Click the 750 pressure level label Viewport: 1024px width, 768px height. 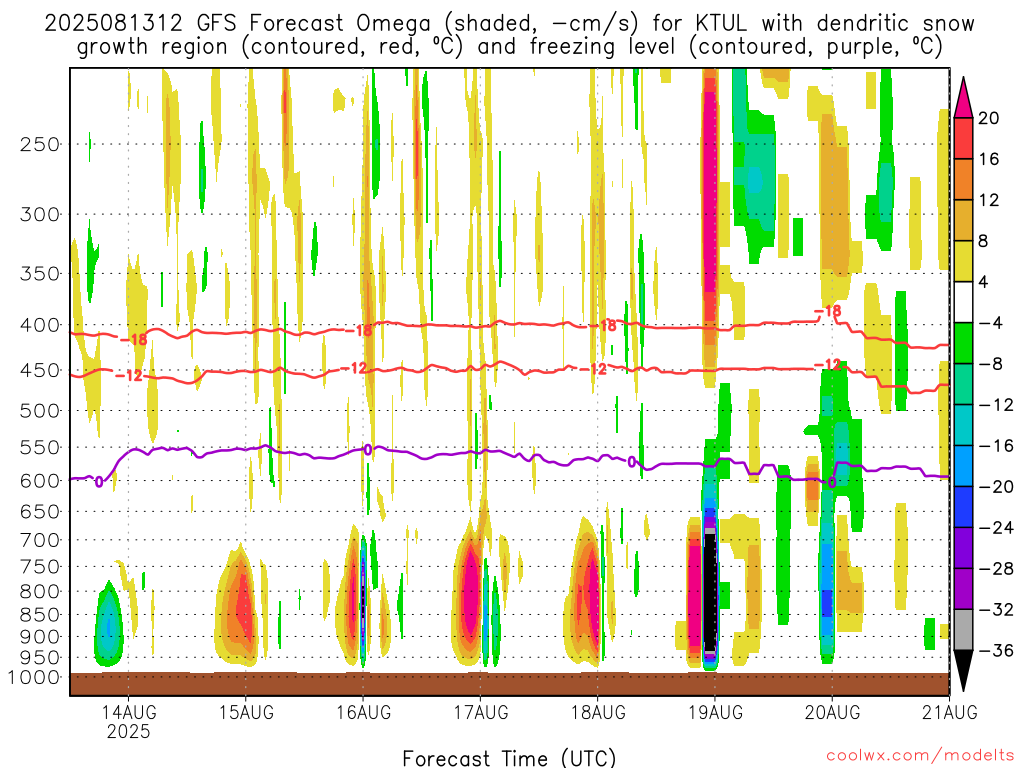(40, 567)
